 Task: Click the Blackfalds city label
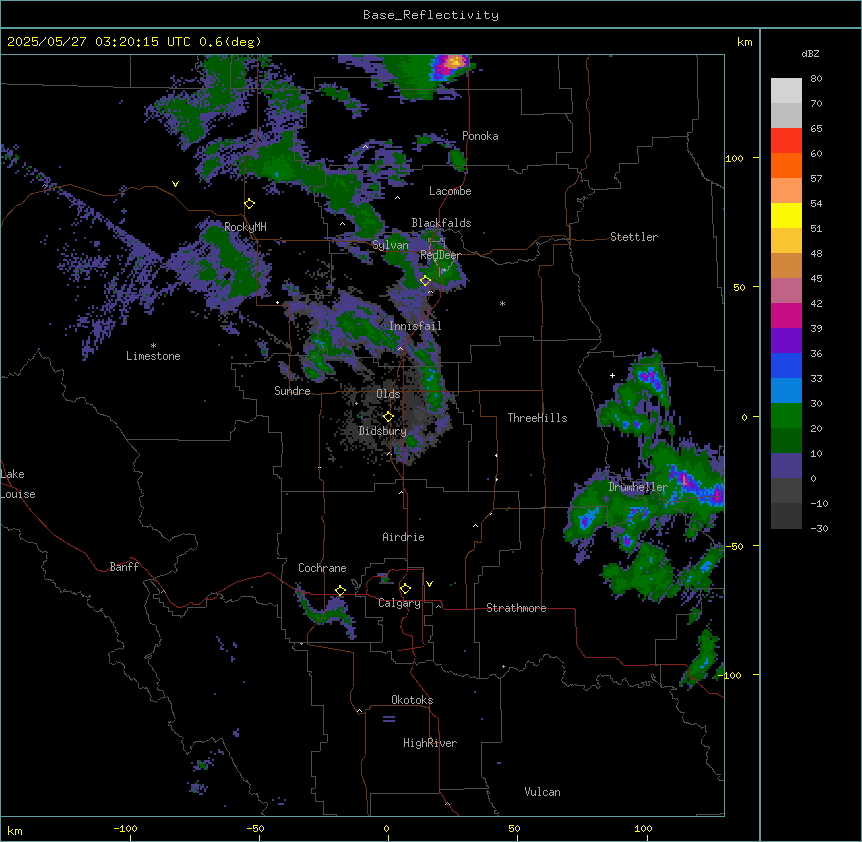[x=441, y=223]
